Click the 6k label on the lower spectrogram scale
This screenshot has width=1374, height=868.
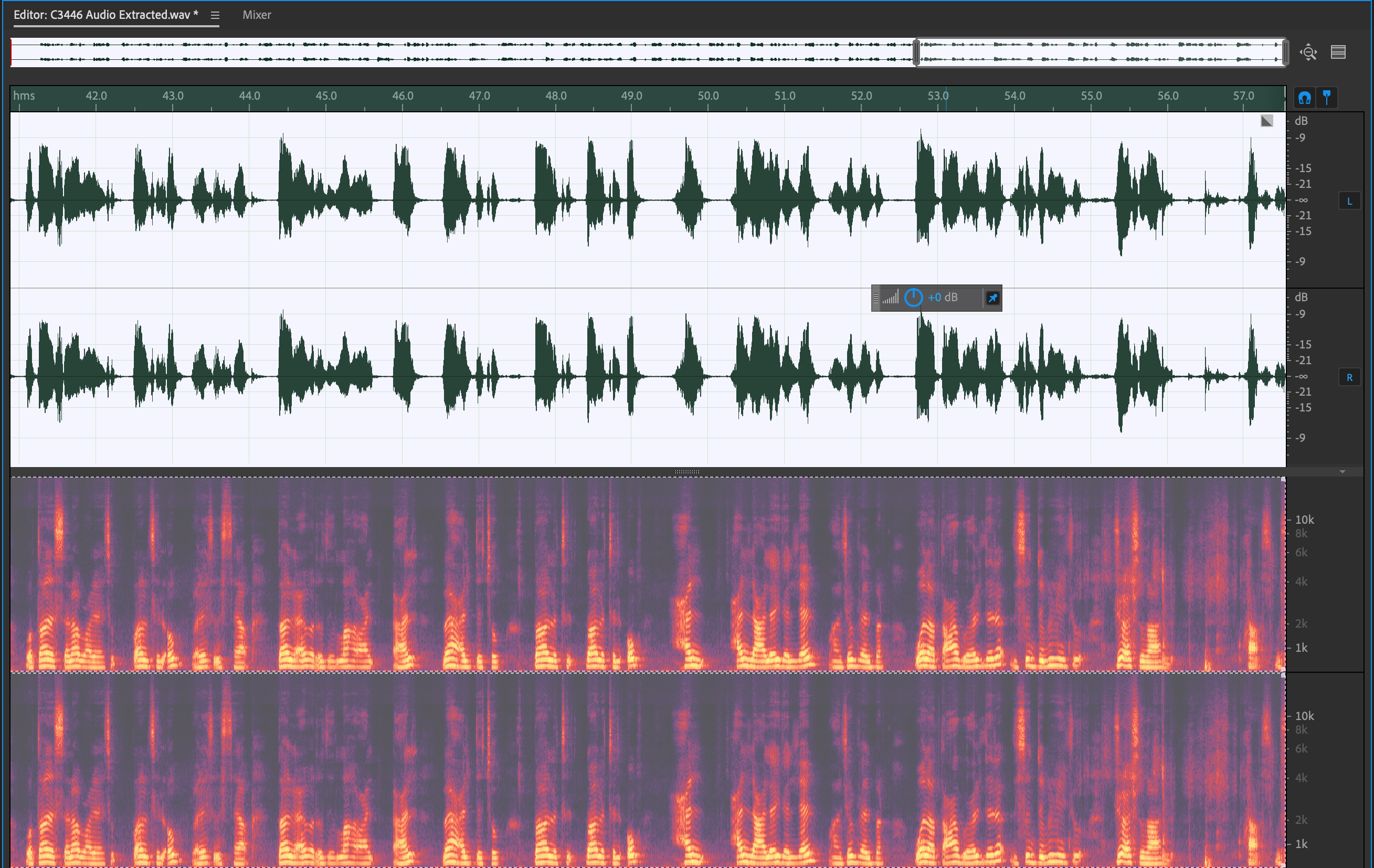click(x=1301, y=748)
